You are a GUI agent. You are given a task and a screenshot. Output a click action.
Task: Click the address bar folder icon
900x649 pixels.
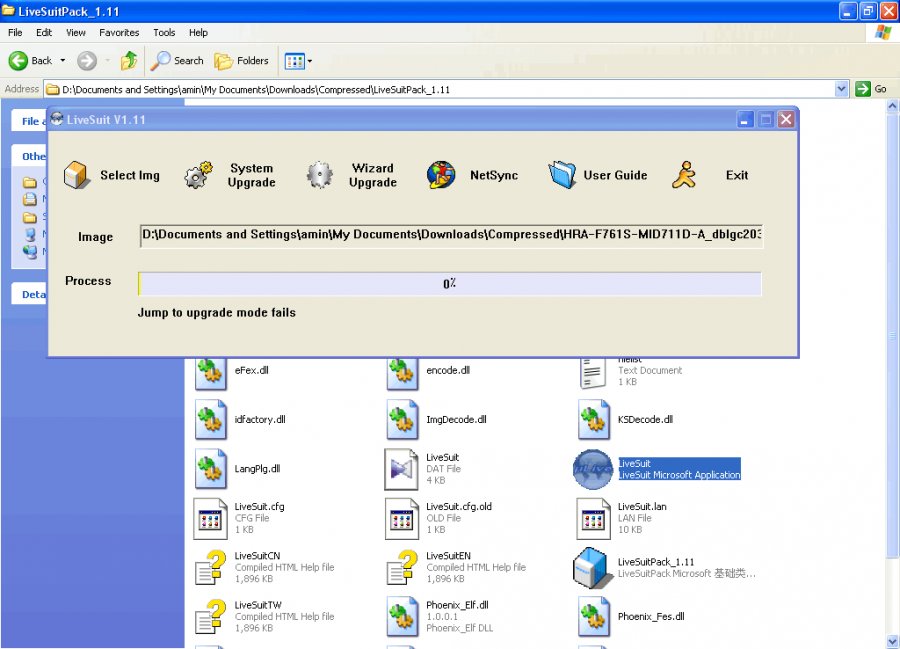click(x=53, y=89)
